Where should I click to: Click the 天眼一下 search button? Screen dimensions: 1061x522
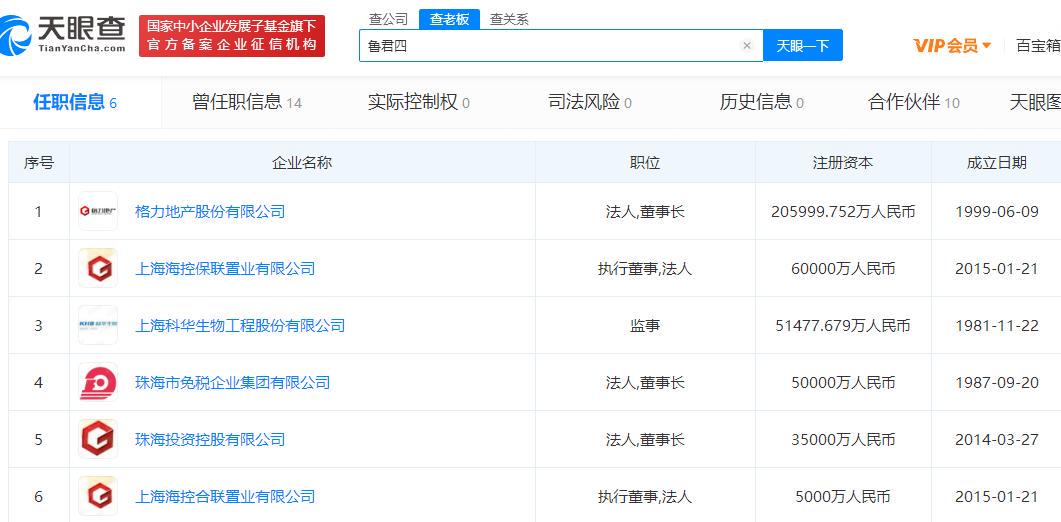pyautogui.click(x=803, y=45)
